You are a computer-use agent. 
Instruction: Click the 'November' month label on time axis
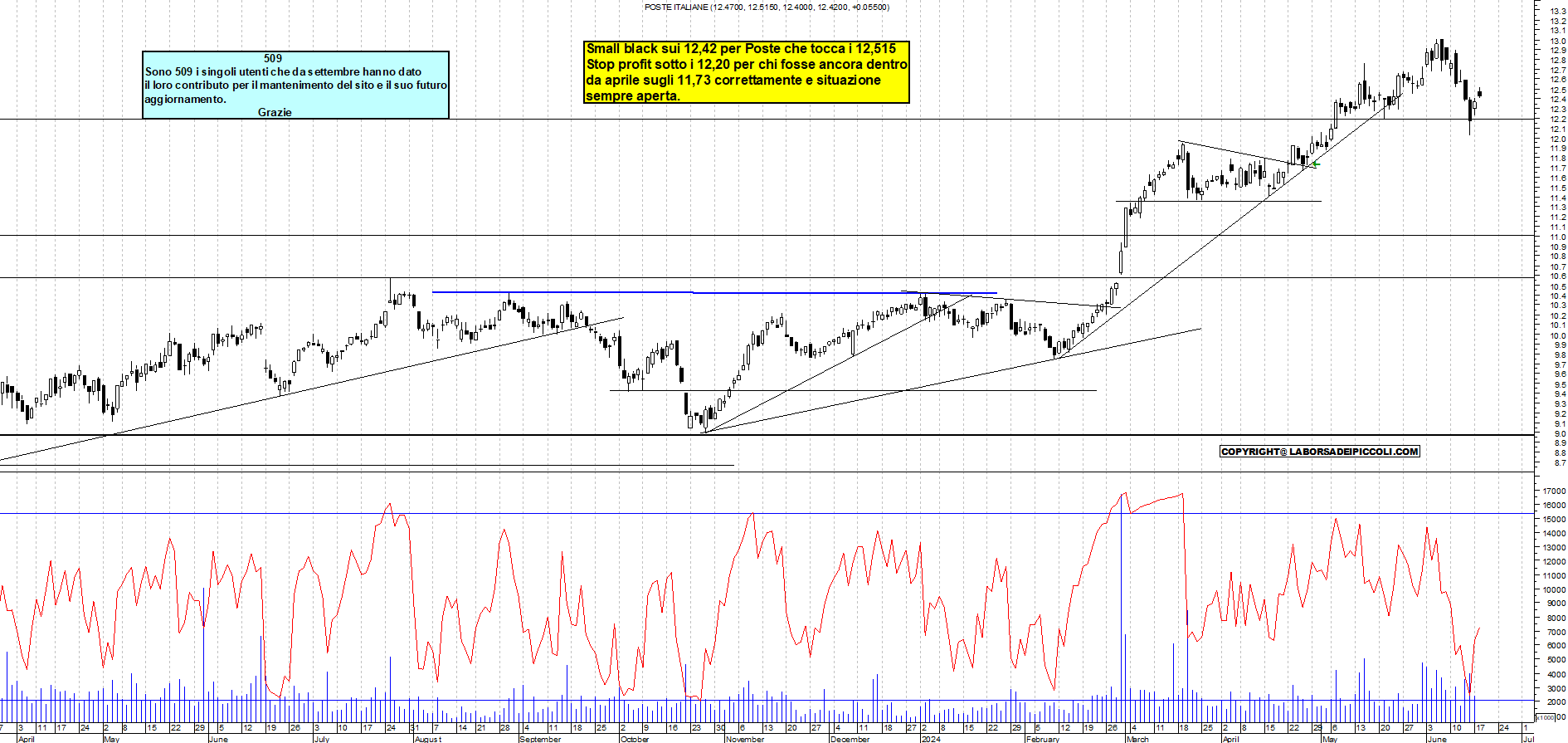[745, 739]
